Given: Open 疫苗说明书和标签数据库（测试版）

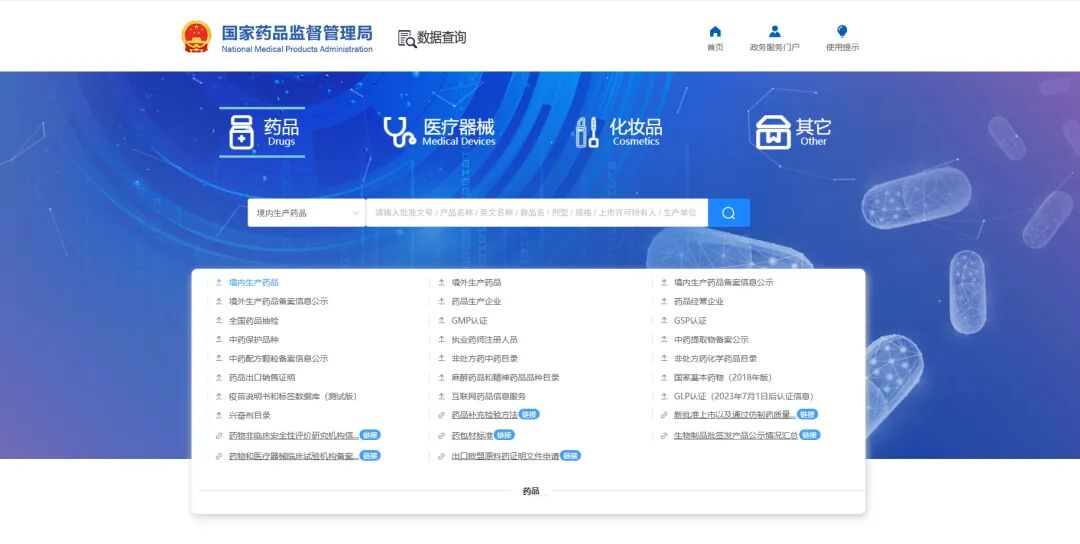Looking at the screenshot, I should pyautogui.click(x=293, y=397).
